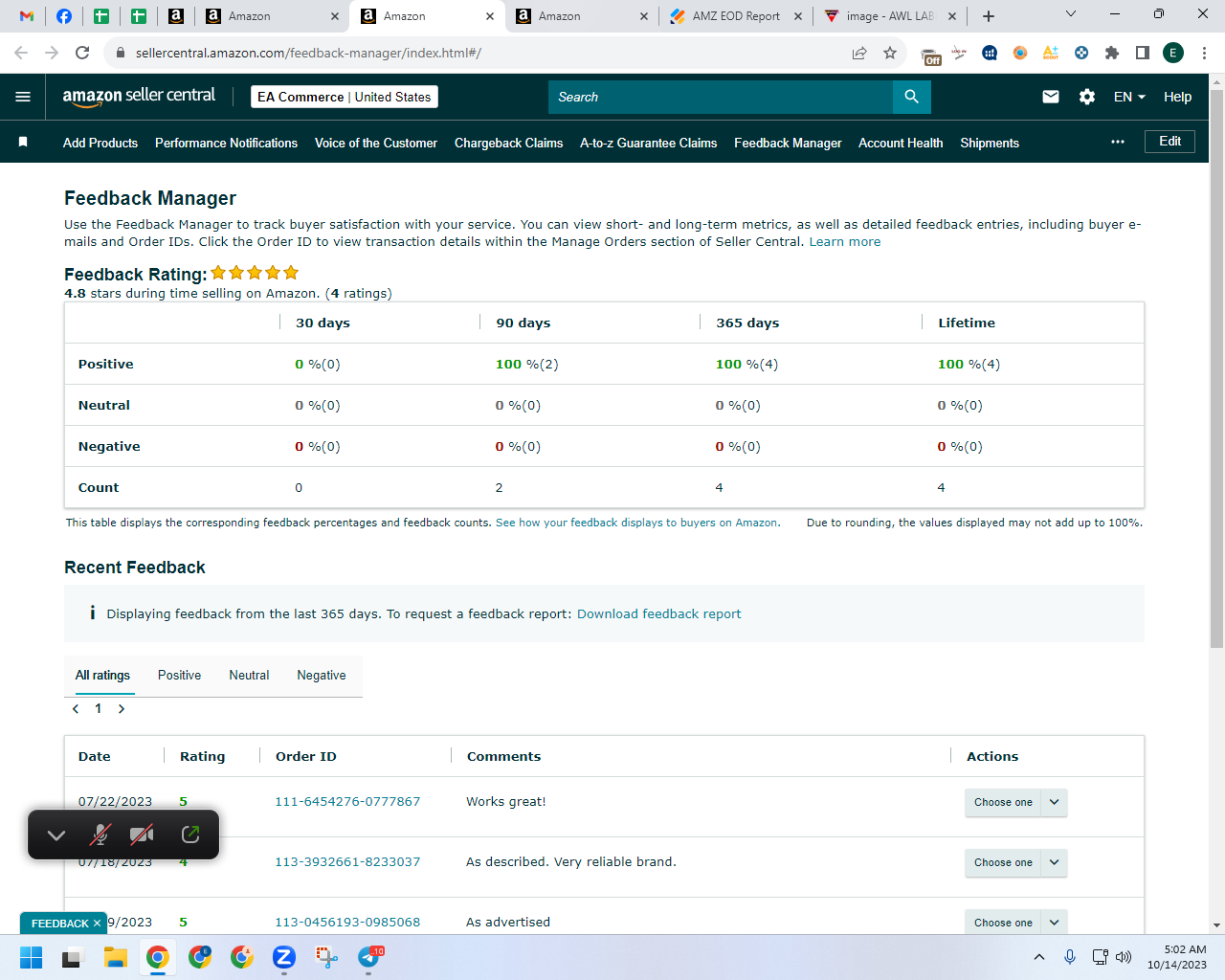The width and height of the screenshot is (1225, 980).
Task: Switch to the image - AWL LAB browser tab
Action: coord(889,16)
